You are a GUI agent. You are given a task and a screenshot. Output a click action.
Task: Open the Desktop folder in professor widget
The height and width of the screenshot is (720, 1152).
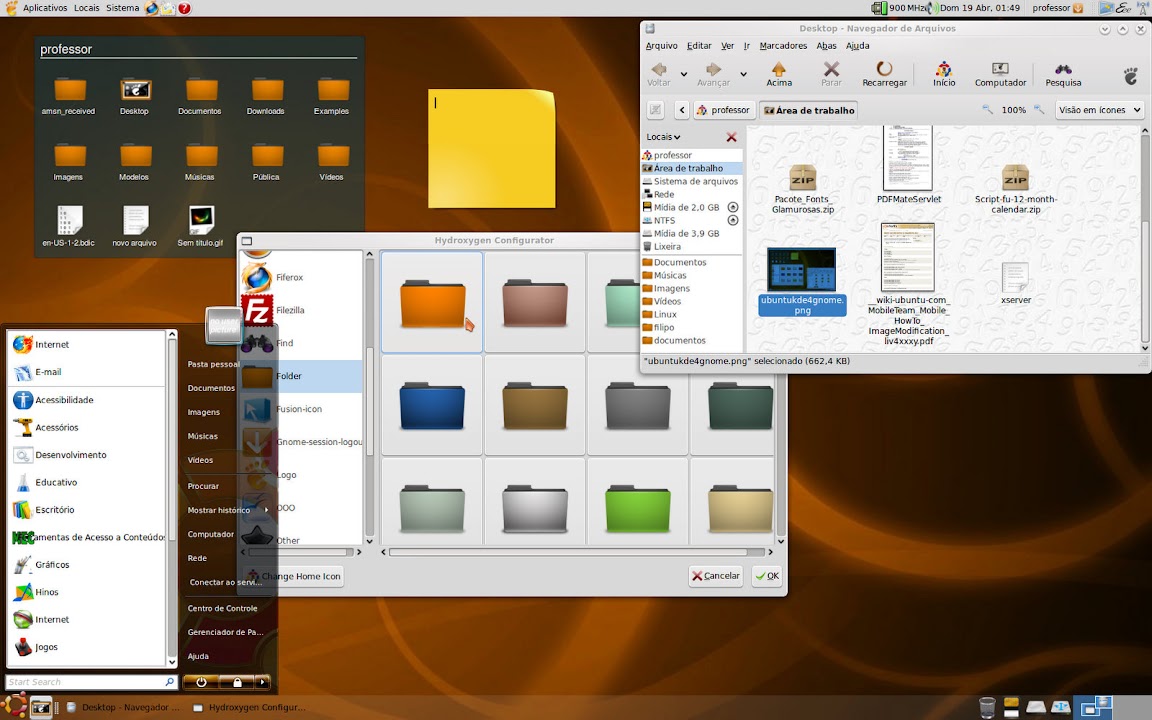click(x=135, y=96)
